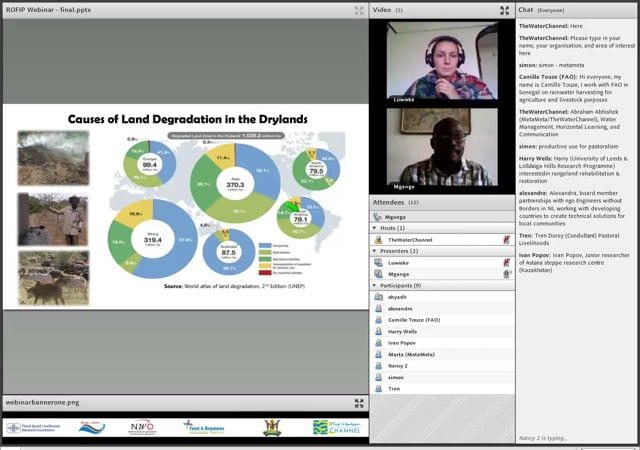Click the photo of man standing in field

pyautogui.click(x=53, y=219)
